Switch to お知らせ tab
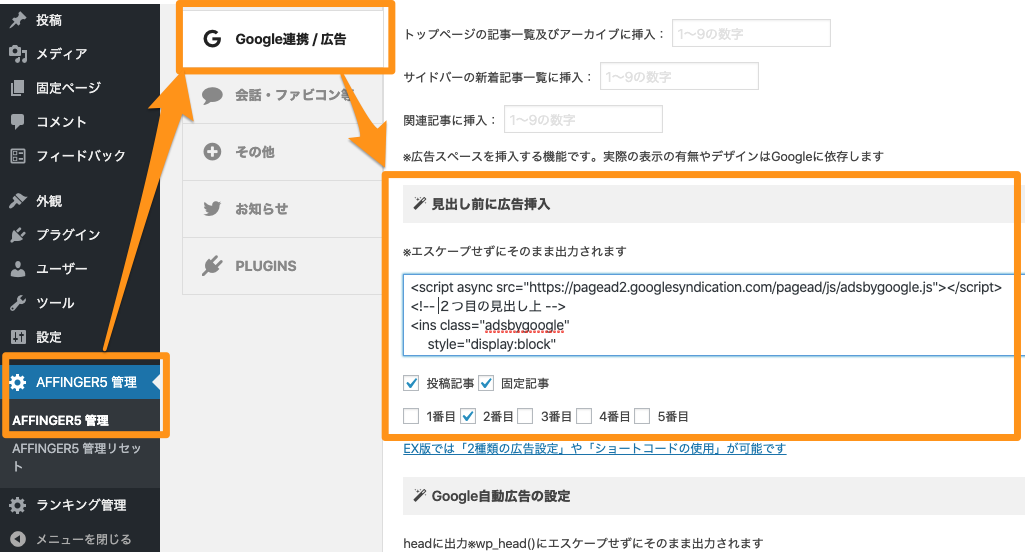 click(283, 209)
